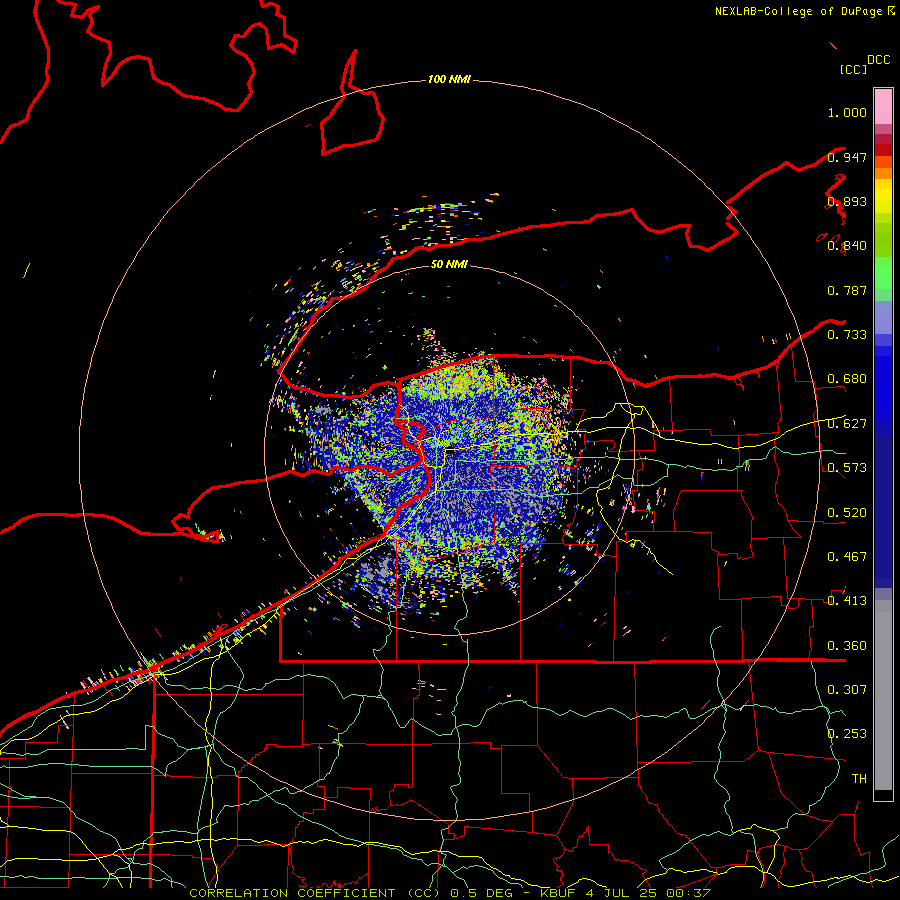900x900 pixels.
Task: Select the 0.467 scale value
Action: tap(847, 557)
